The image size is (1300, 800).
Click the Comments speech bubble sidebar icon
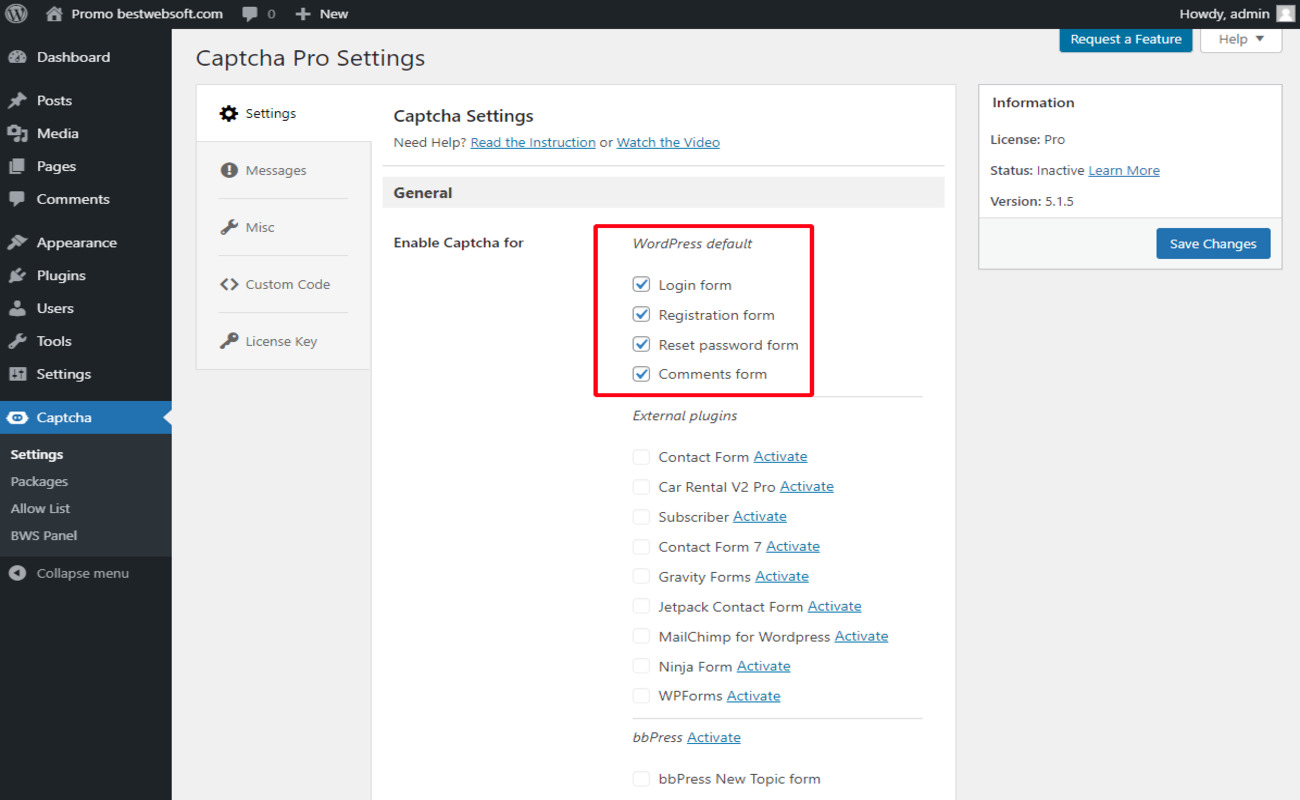point(17,199)
